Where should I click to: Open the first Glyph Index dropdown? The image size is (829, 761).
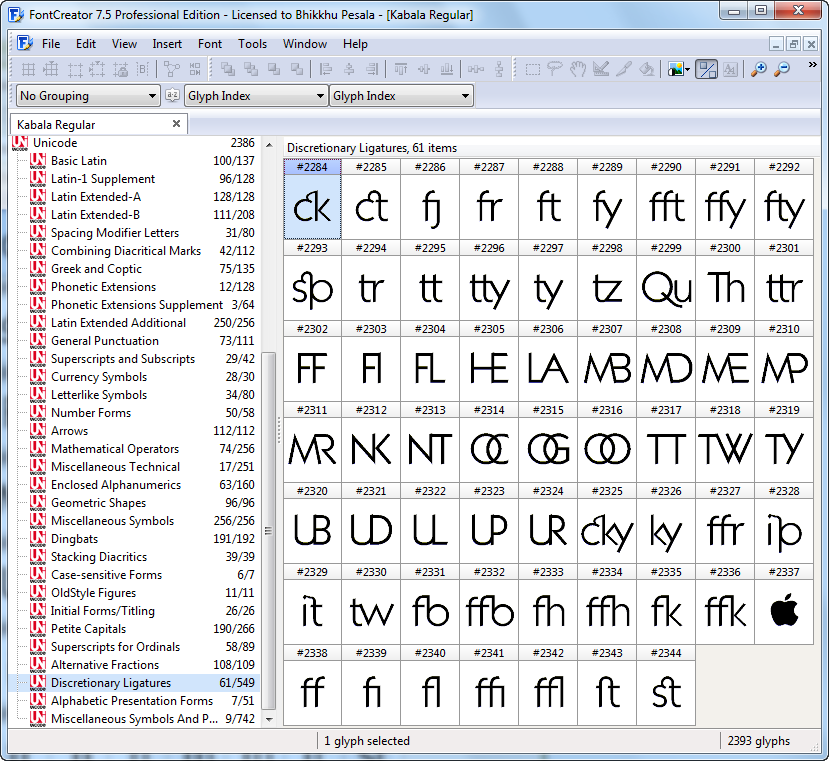coord(256,96)
